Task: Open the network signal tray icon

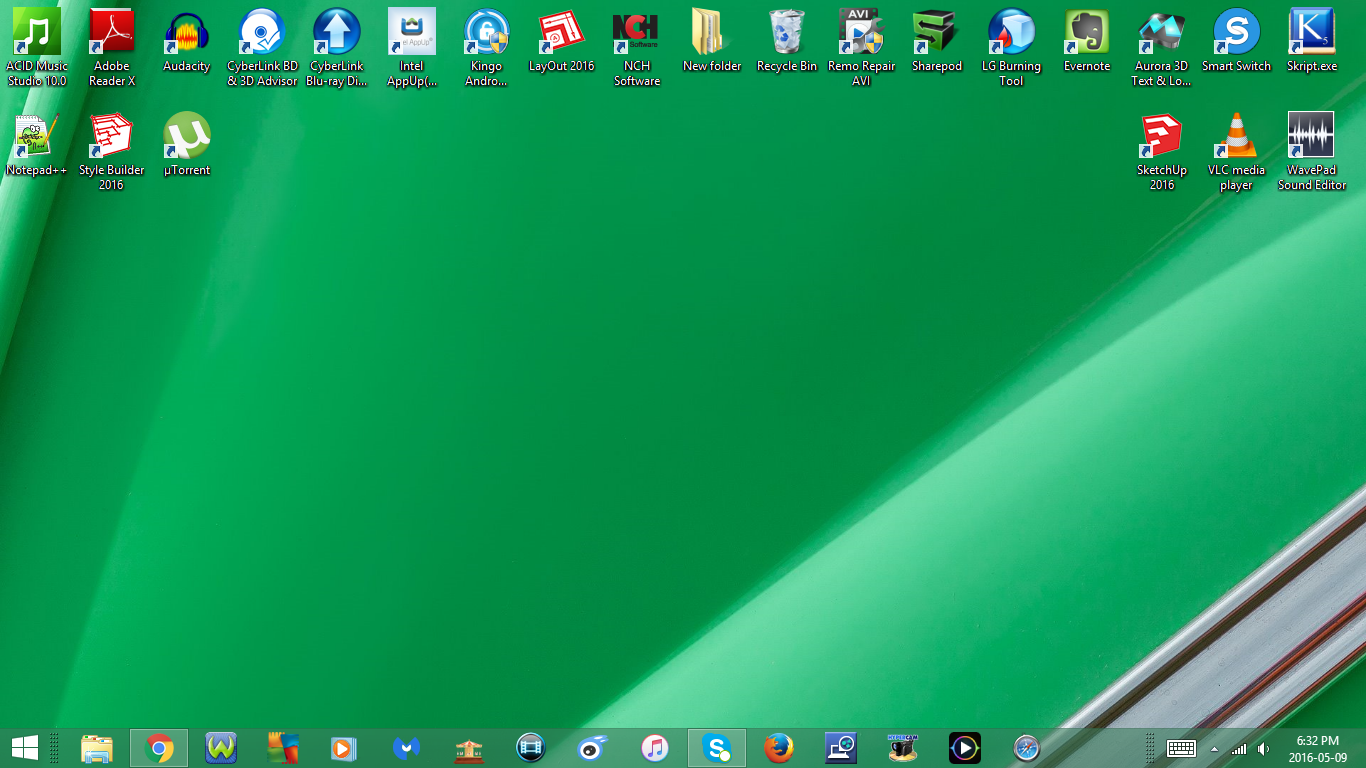Action: click(1239, 749)
